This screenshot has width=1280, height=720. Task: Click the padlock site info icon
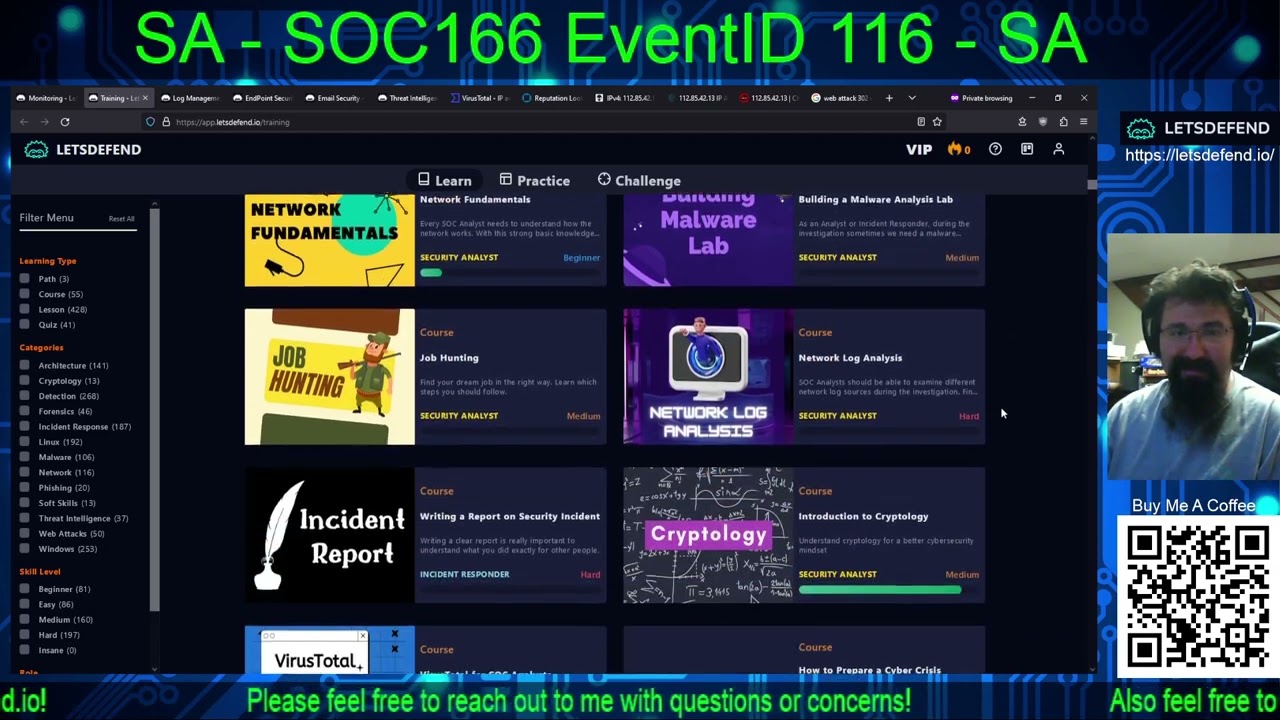(166, 122)
